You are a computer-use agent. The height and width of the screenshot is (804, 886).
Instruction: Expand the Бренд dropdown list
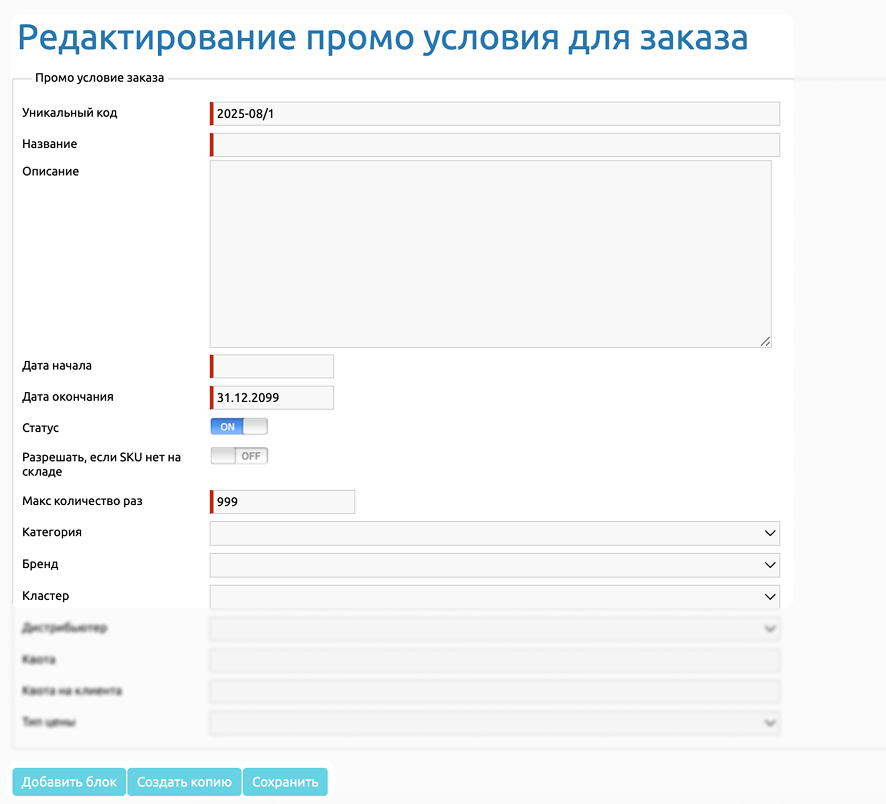[x=494, y=565]
